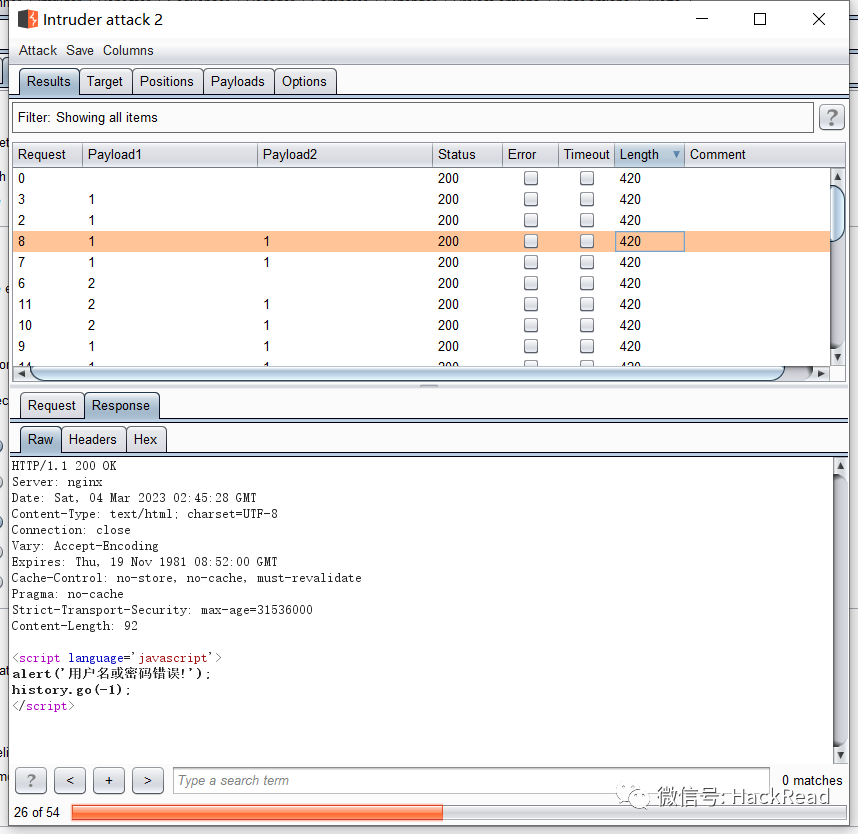
Task: Sort by Comment column header
Action: pos(764,154)
